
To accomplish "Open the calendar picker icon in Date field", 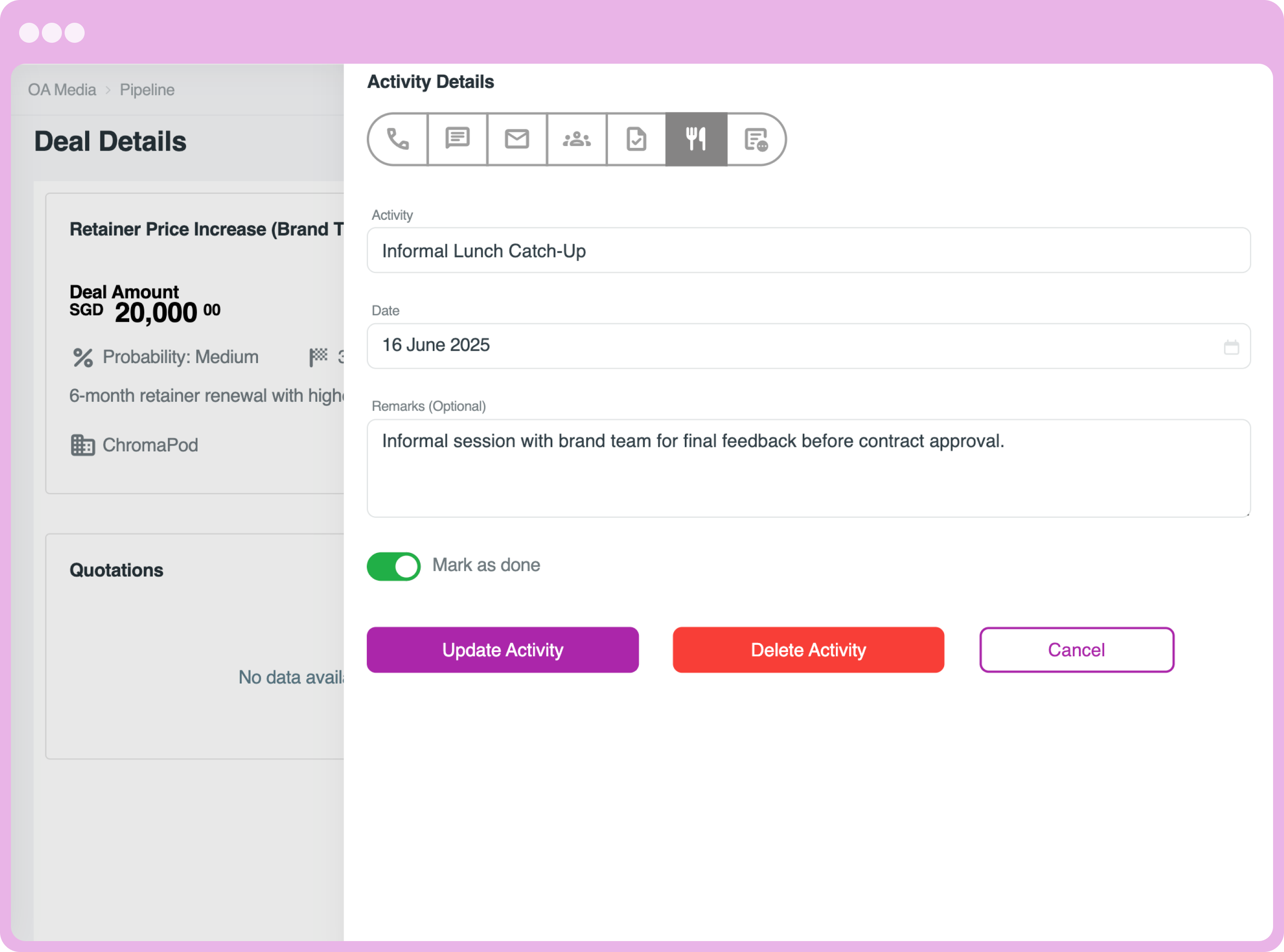I will coord(1231,347).
